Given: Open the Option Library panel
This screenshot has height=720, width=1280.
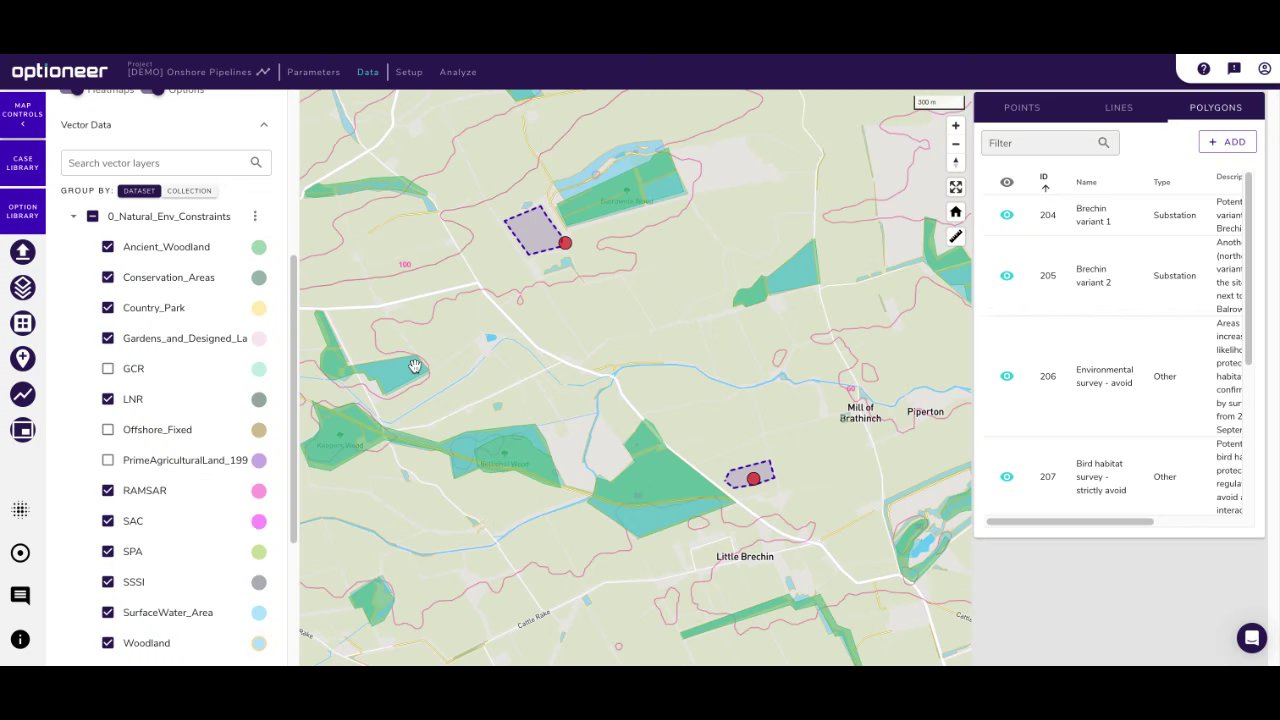Looking at the screenshot, I should (23, 211).
